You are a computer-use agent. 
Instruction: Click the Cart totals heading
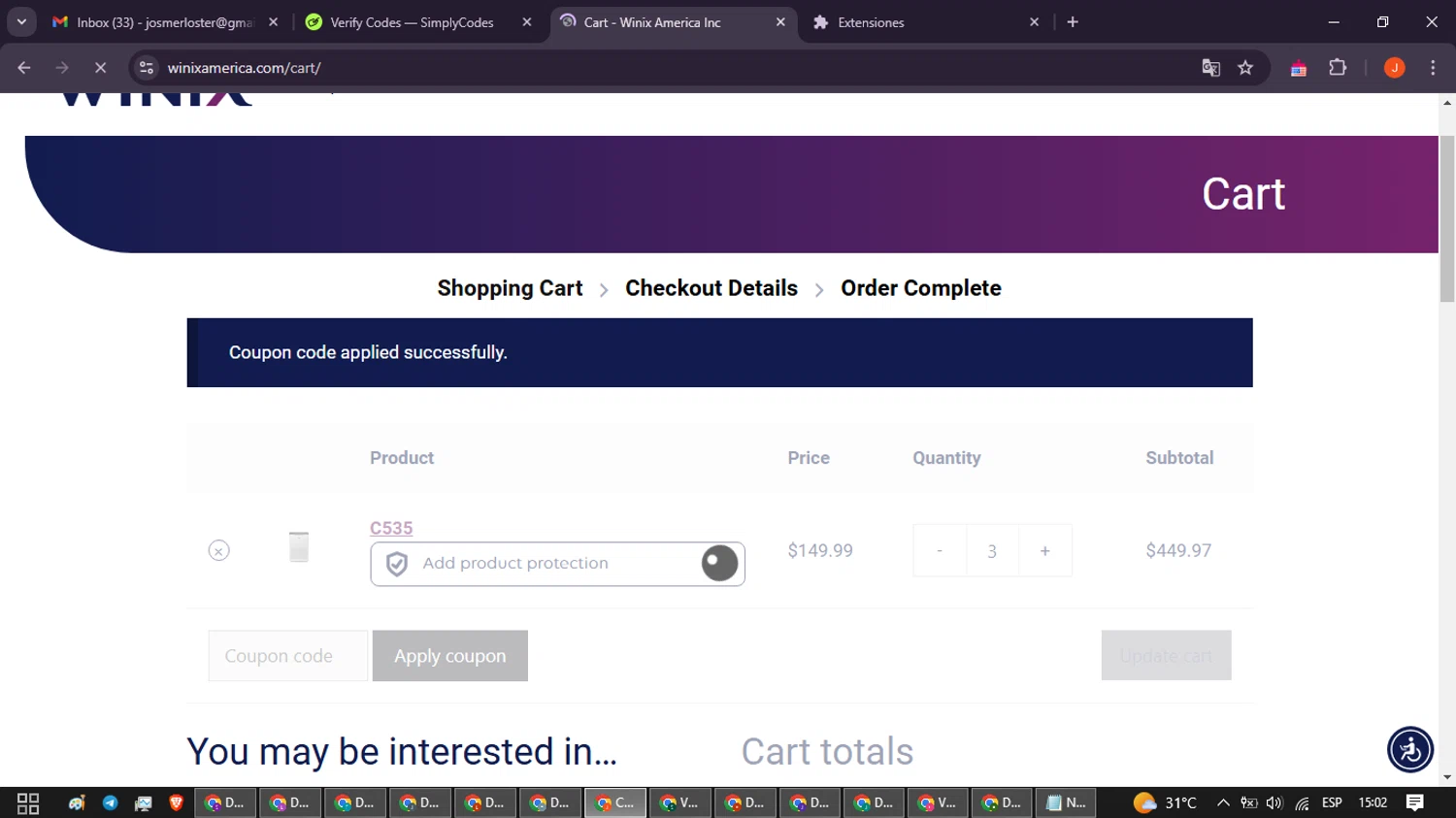827,752
